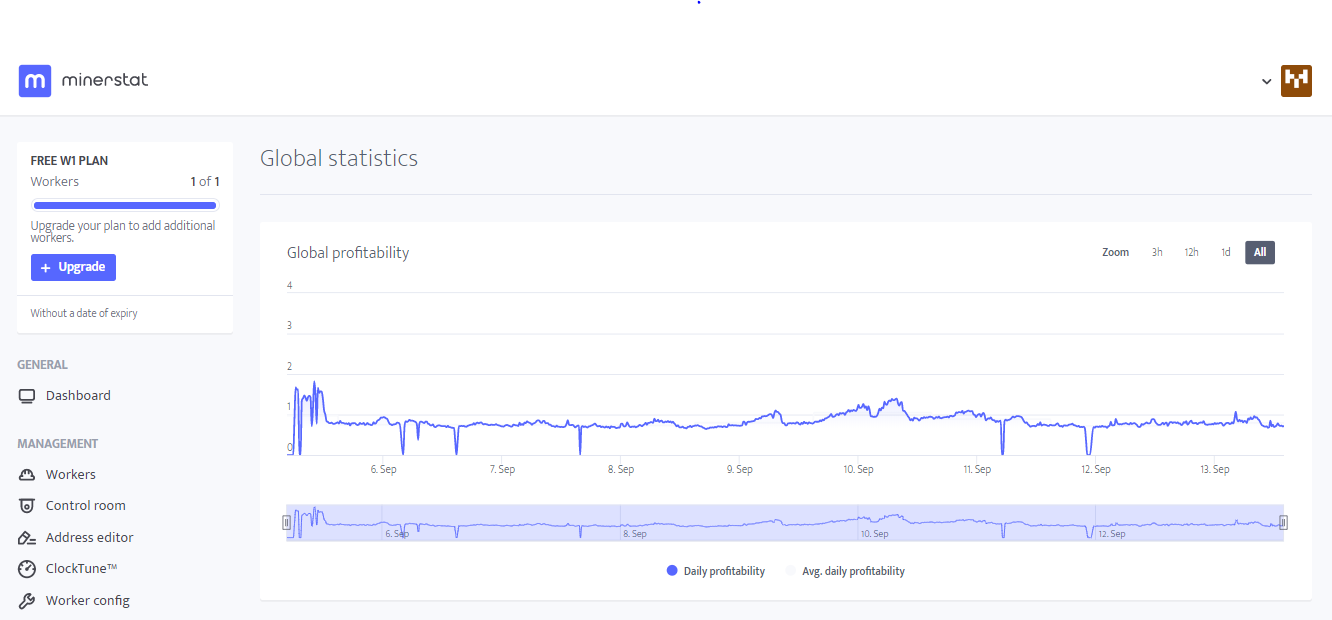Click the right handle of chart navigator
This screenshot has height=620, width=1332.
(1283, 522)
